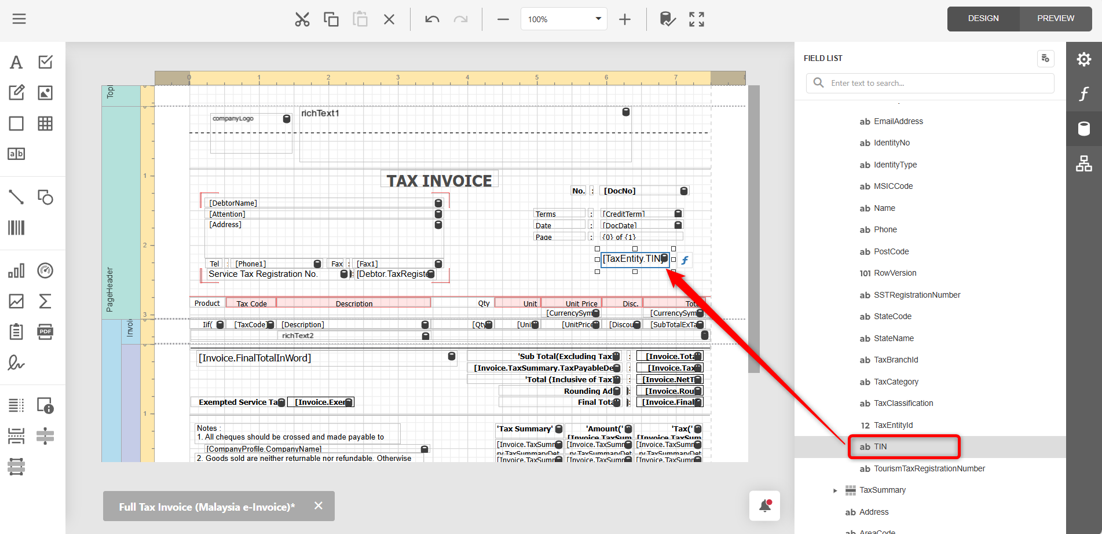Select the Character Comb toolbox control
Image resolution: width=1102 pixels, height=534 pixels.
[x=15, y=153]
